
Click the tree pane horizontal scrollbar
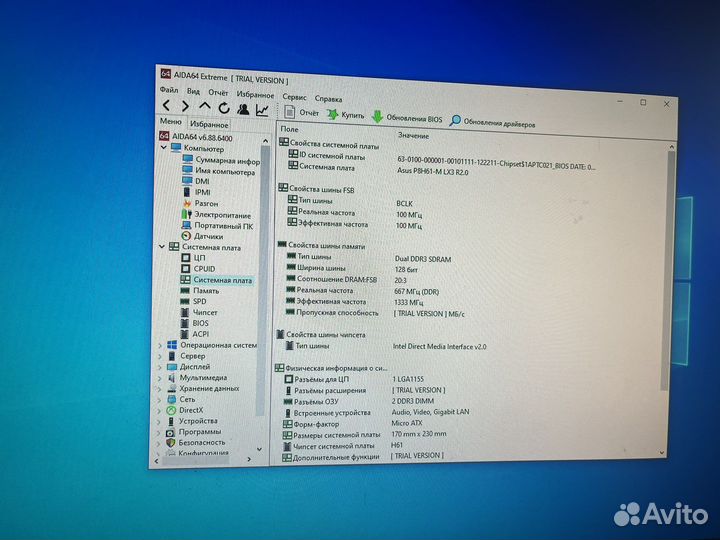[195, 459]
